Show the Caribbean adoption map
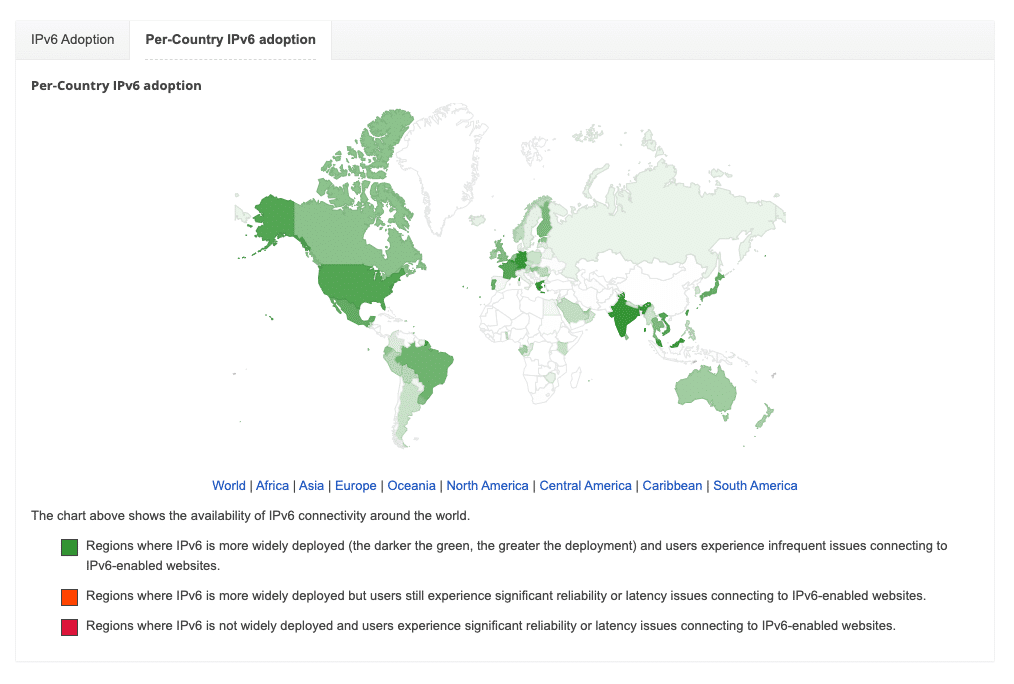The width and height of the screenshot is (1014, 684). click(672, 485)
